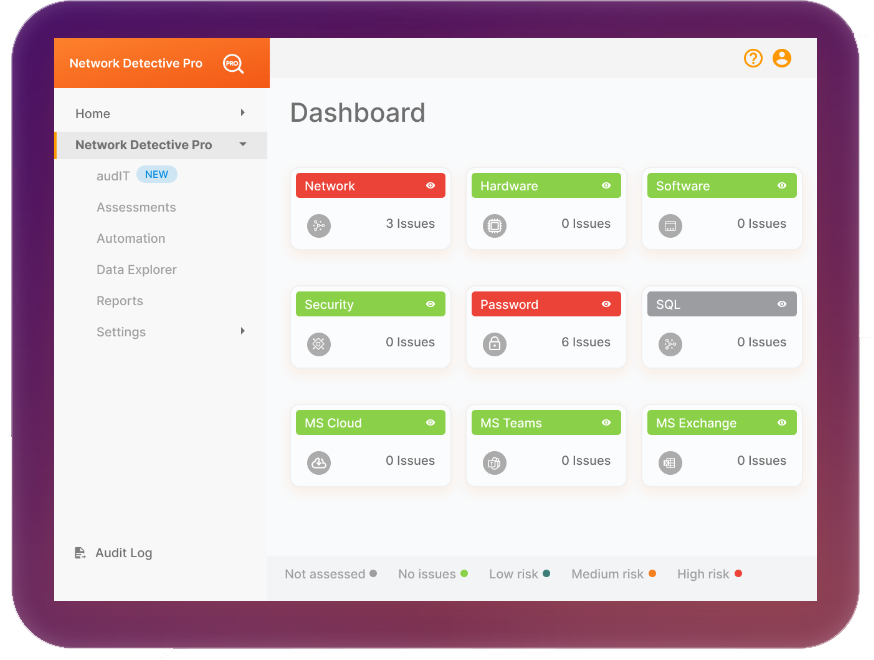874x660 pixels.
Task: Click the Password card's padlock icon
Action: click(494, 344)
